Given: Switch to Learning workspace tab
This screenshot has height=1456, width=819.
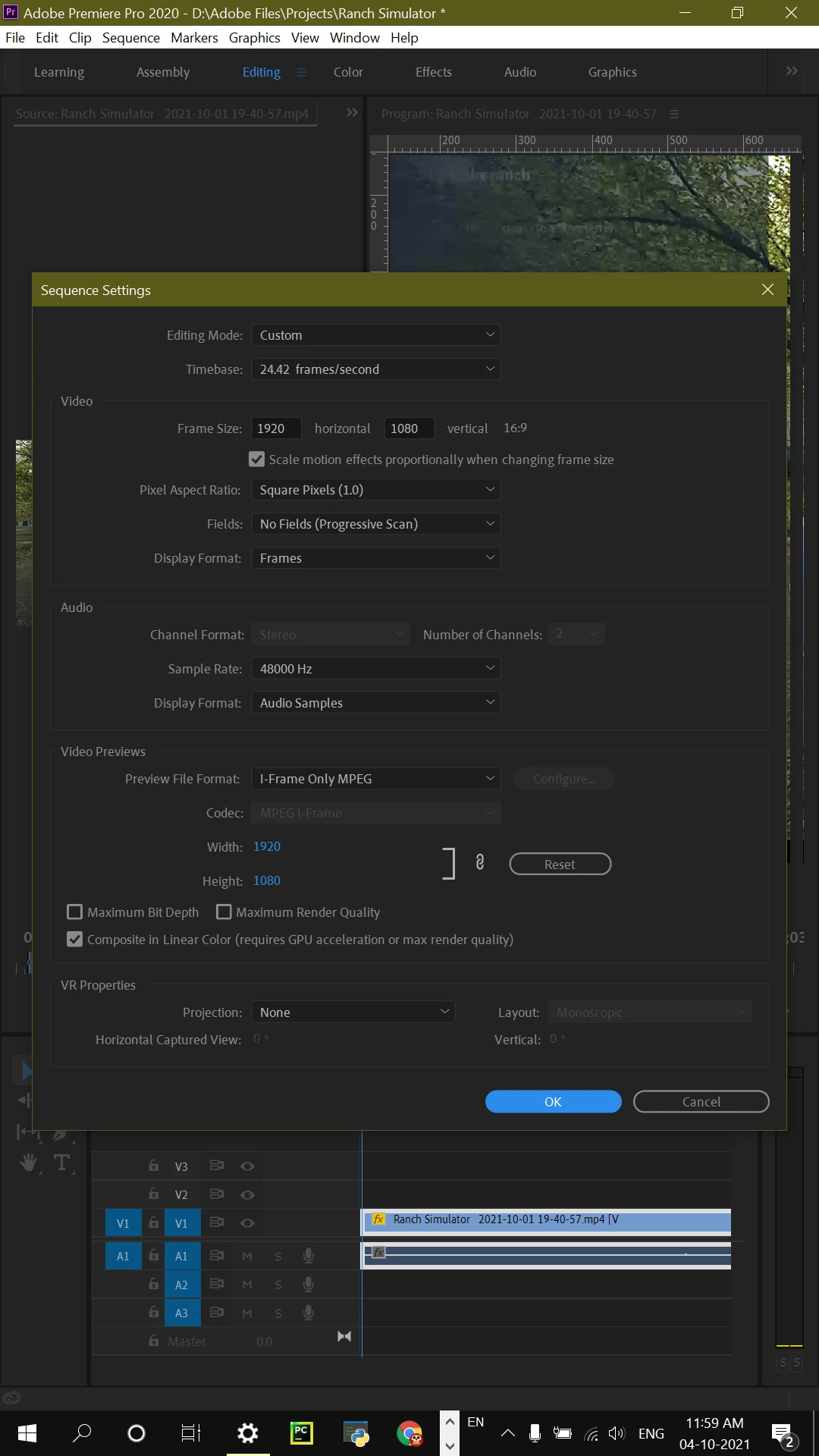Looking at the screenshot, I should (x=59, y=72).
